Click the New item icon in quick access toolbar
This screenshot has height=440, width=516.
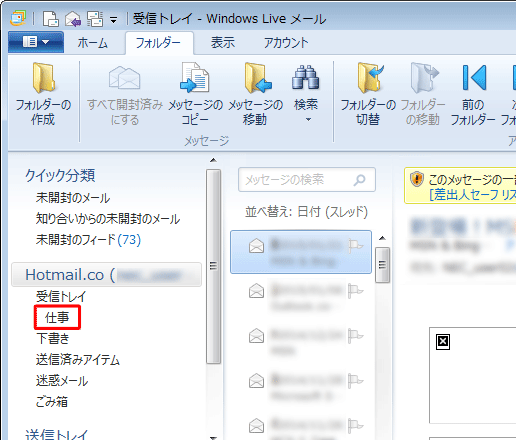click(x=51, y=19)
